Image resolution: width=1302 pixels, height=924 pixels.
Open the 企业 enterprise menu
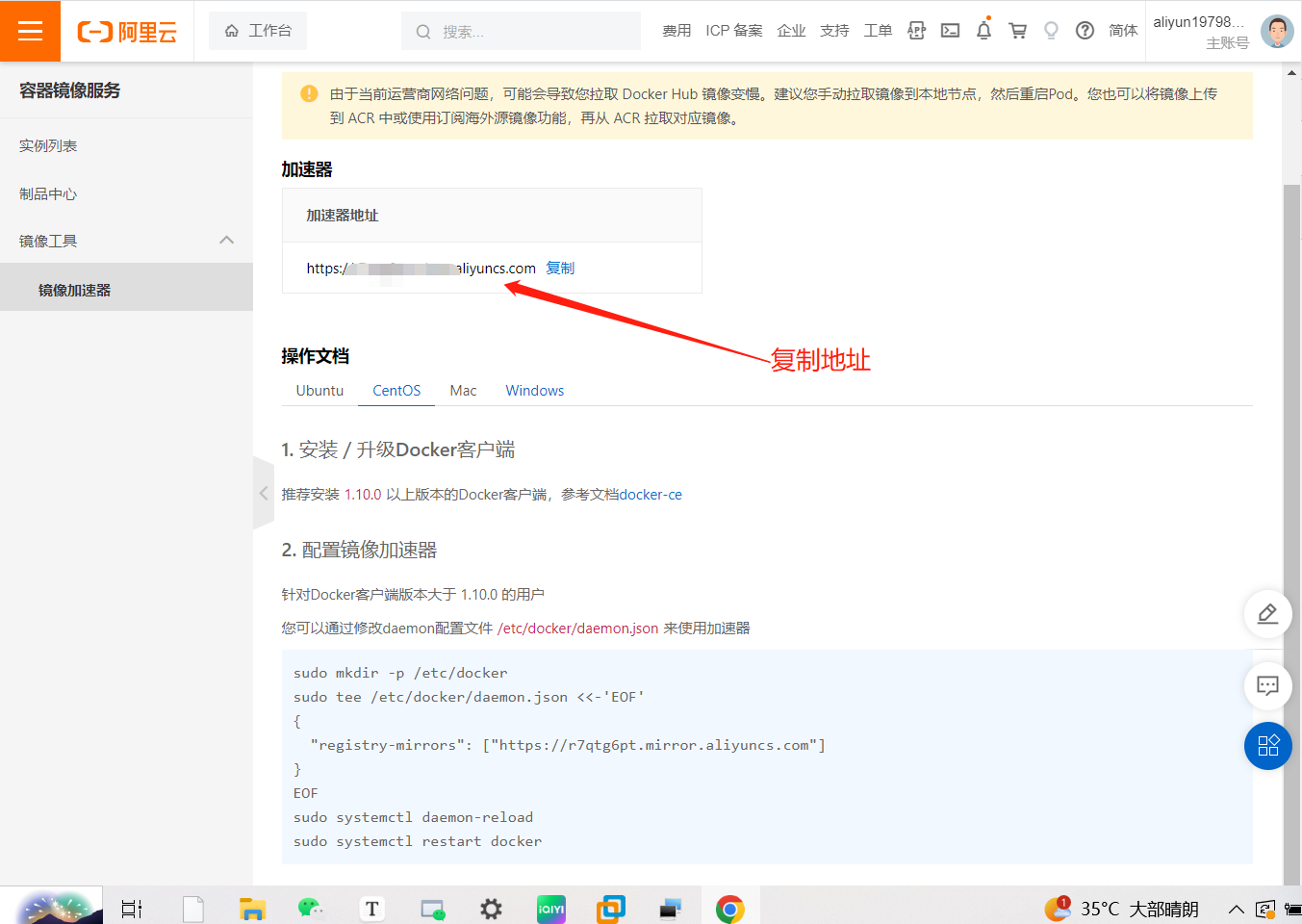[x=791, y=31]
